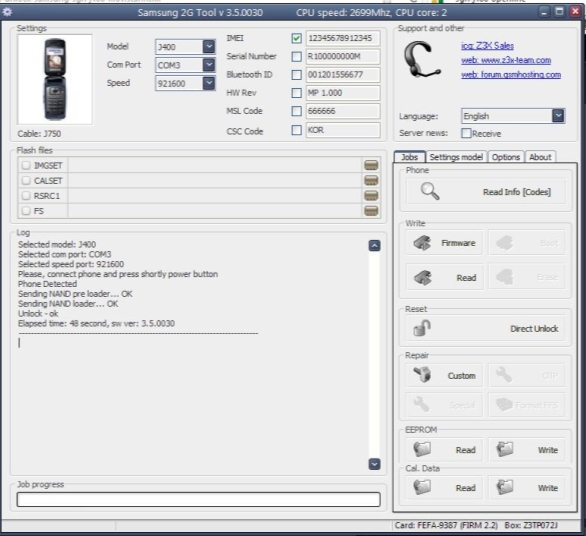Browse for the IMGSET flash file

click(371, 165)
